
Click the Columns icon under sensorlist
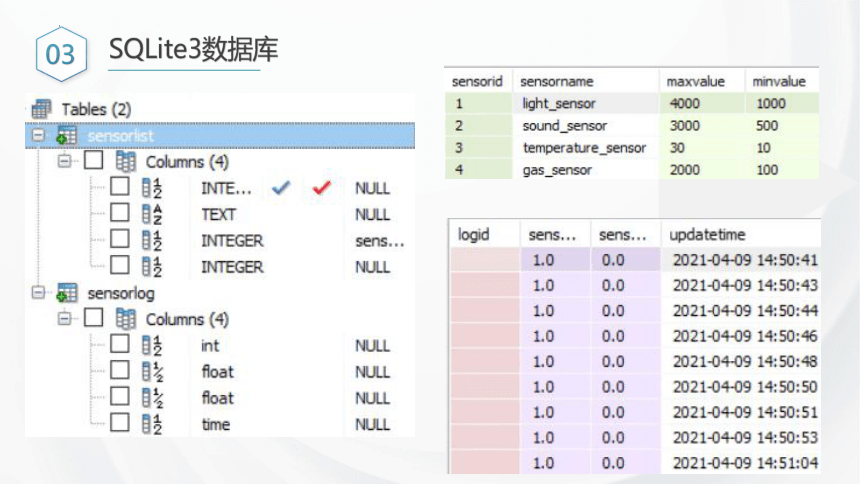[x=126, y=161]
